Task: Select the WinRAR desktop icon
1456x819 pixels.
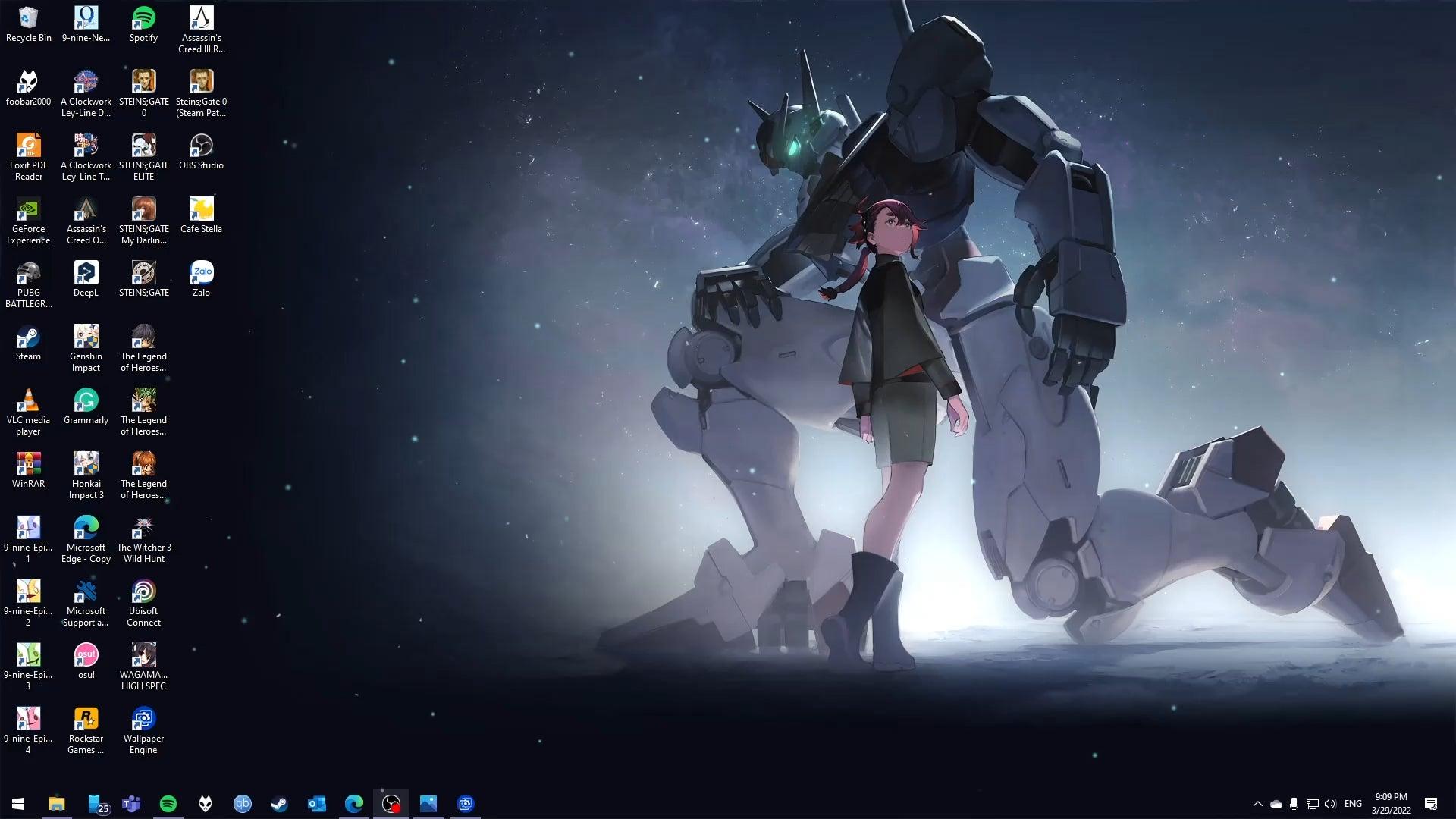Action: click(28, 470)
